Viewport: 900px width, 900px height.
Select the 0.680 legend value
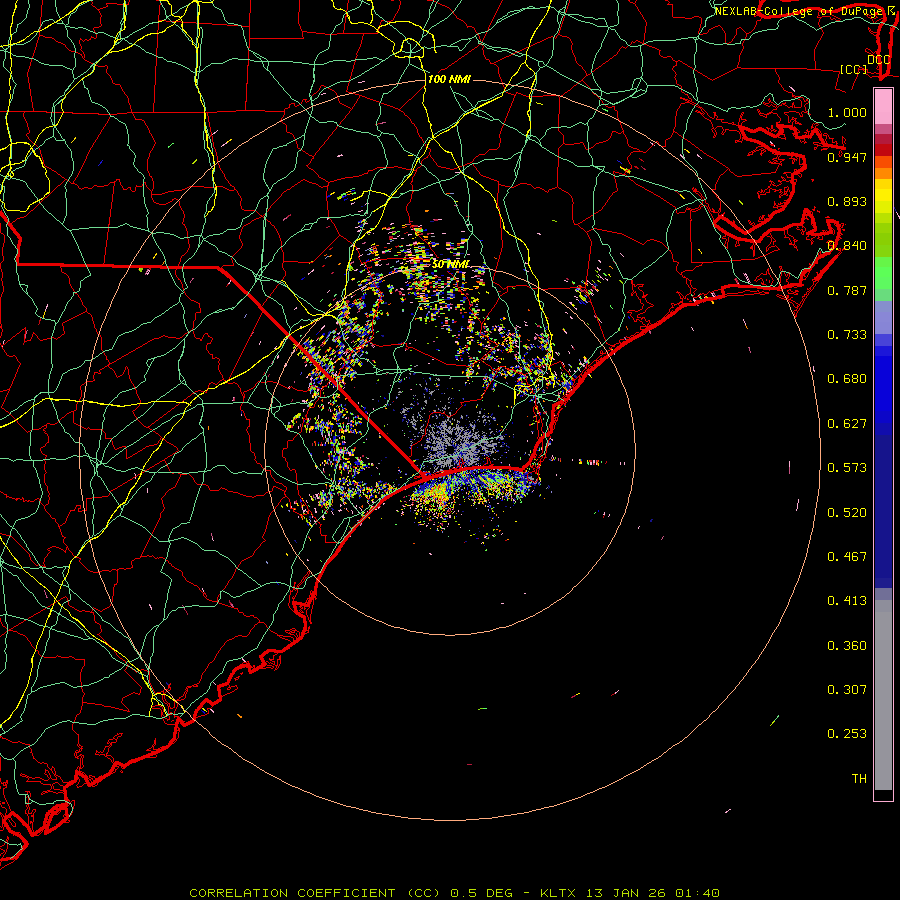coord(847,379)
